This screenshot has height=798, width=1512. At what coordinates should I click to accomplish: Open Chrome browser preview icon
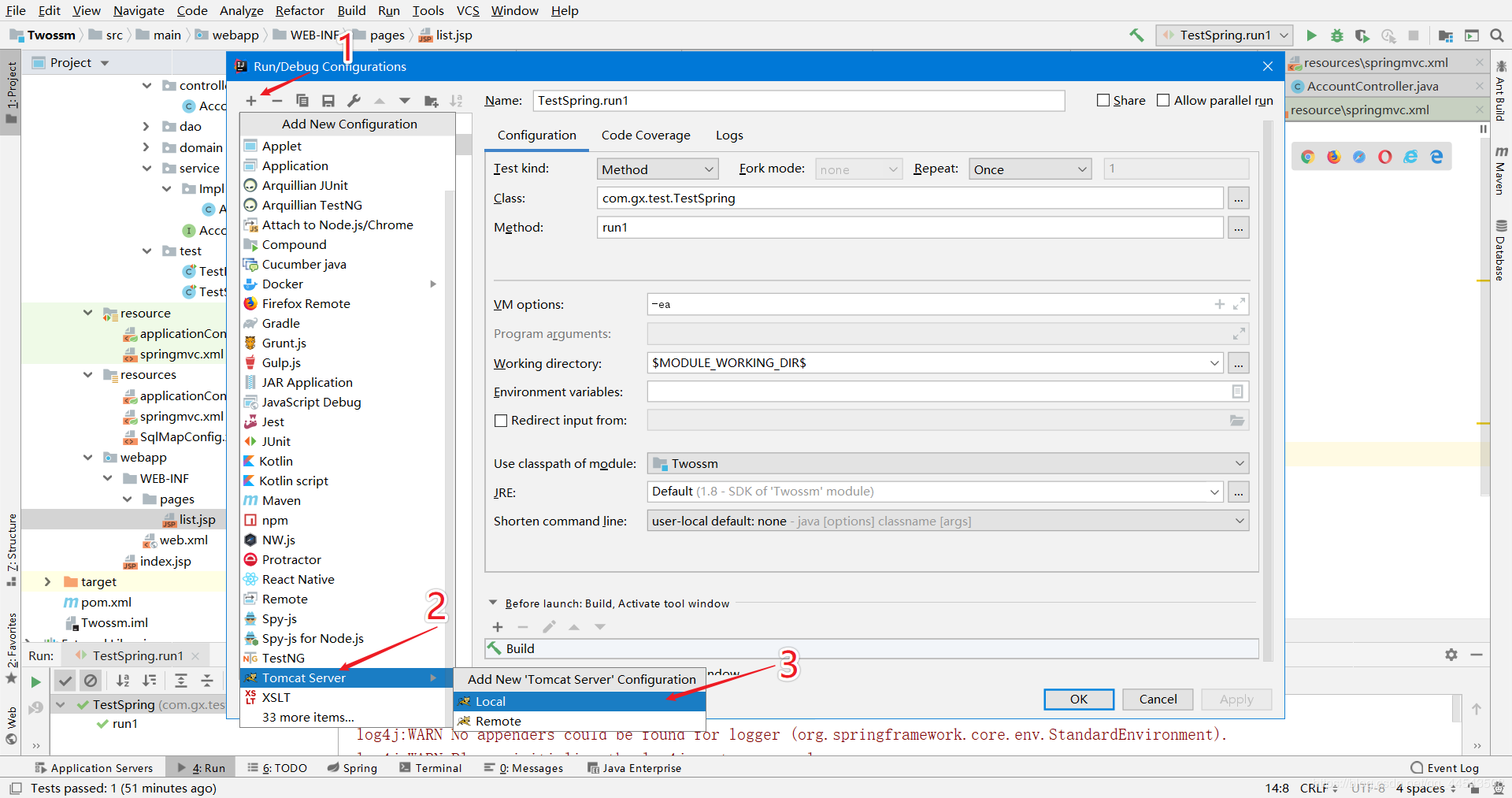click(x=1308, y=157)
